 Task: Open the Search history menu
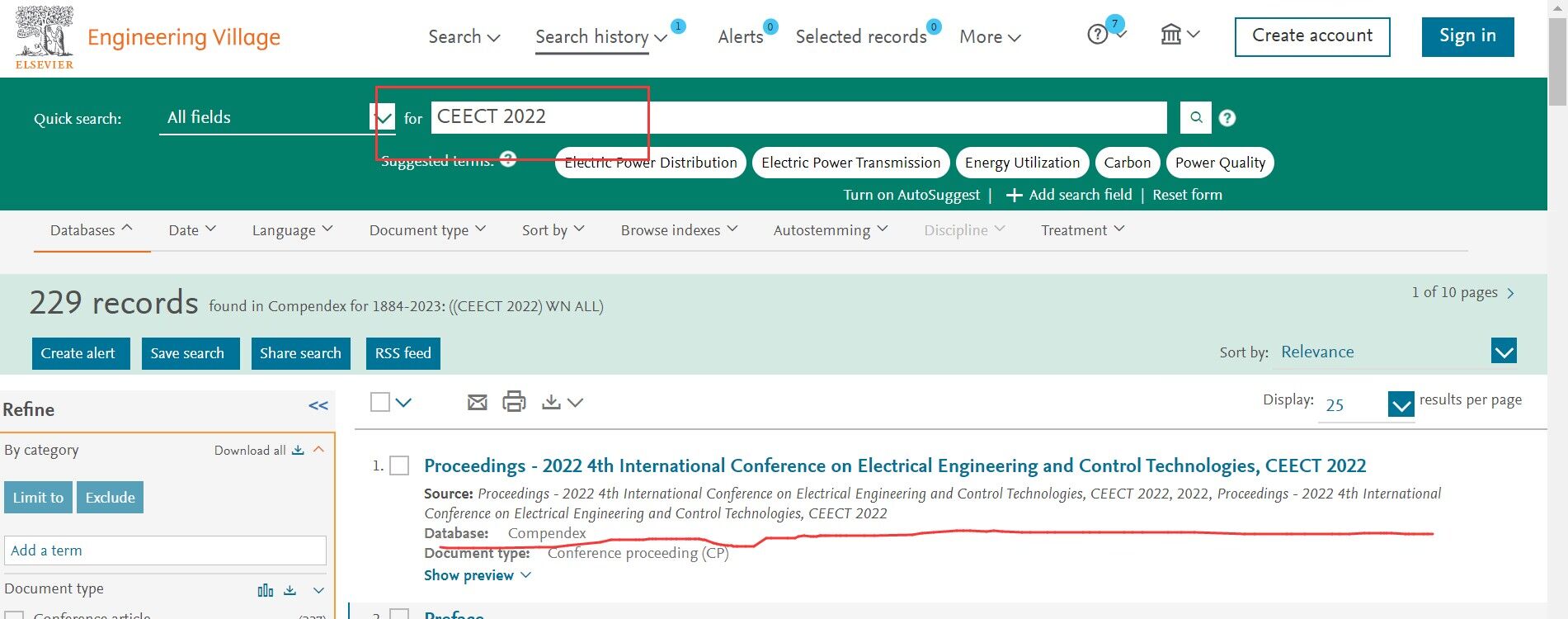tap(601, 36)
